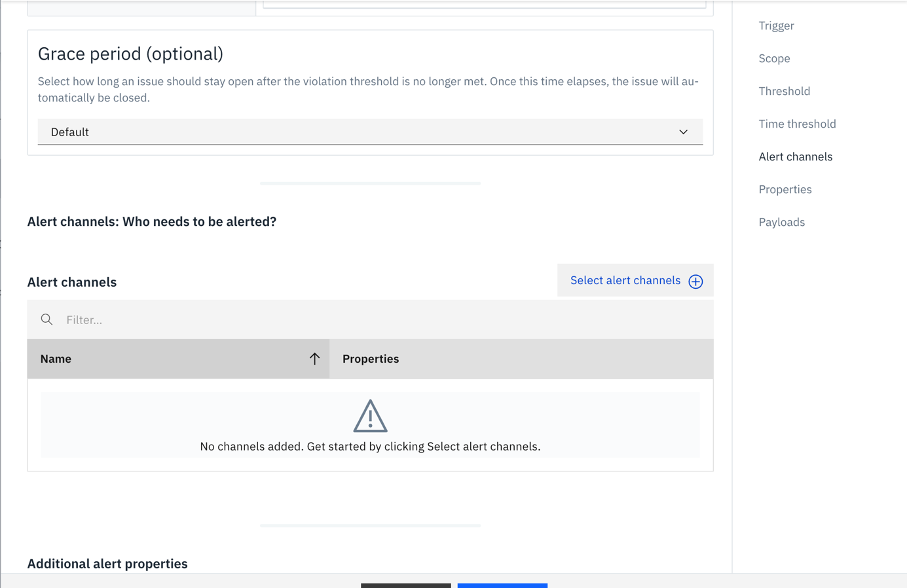Click the dark gray button at page bottom
The image size is (908, 588).
(x=405, y=584)
